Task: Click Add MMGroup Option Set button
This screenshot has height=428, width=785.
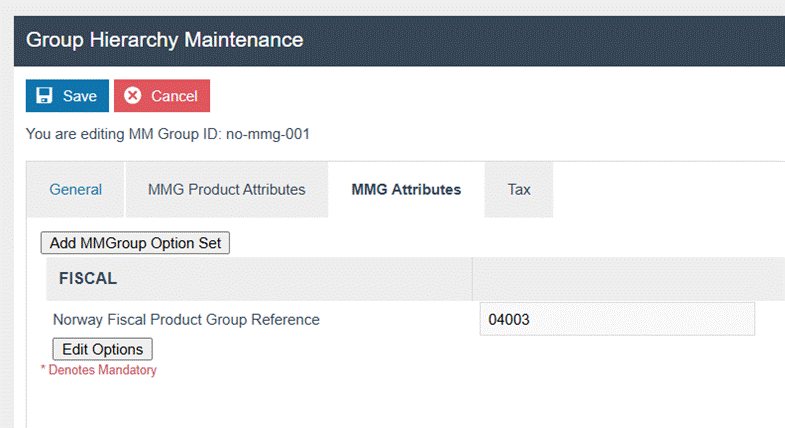Action: click(136, 243)
